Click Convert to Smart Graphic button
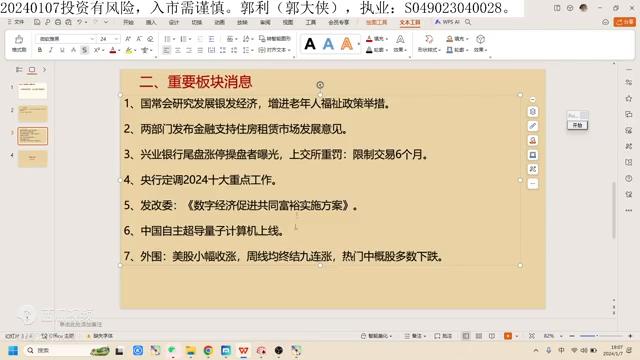Viewport: 640px width, 360px height. 275,38
